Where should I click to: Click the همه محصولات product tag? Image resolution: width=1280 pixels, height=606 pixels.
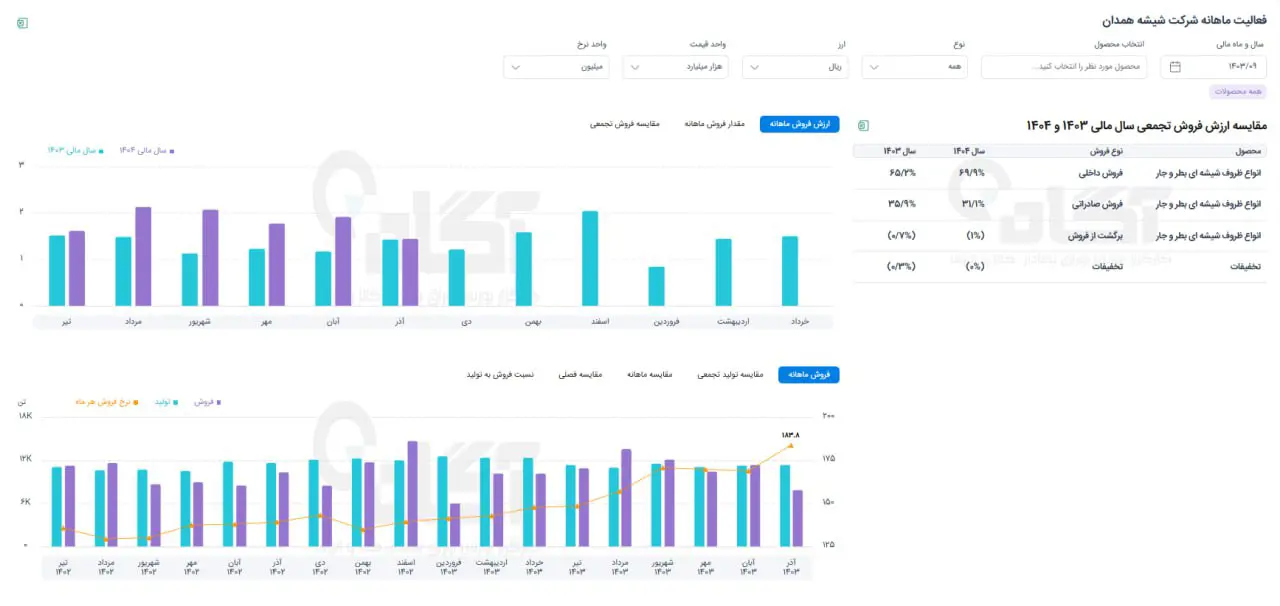(1238, 92)
